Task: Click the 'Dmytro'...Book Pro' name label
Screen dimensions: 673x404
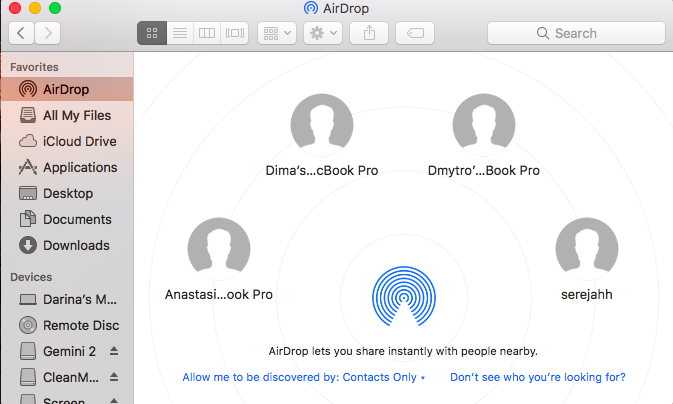Action: 484,171
